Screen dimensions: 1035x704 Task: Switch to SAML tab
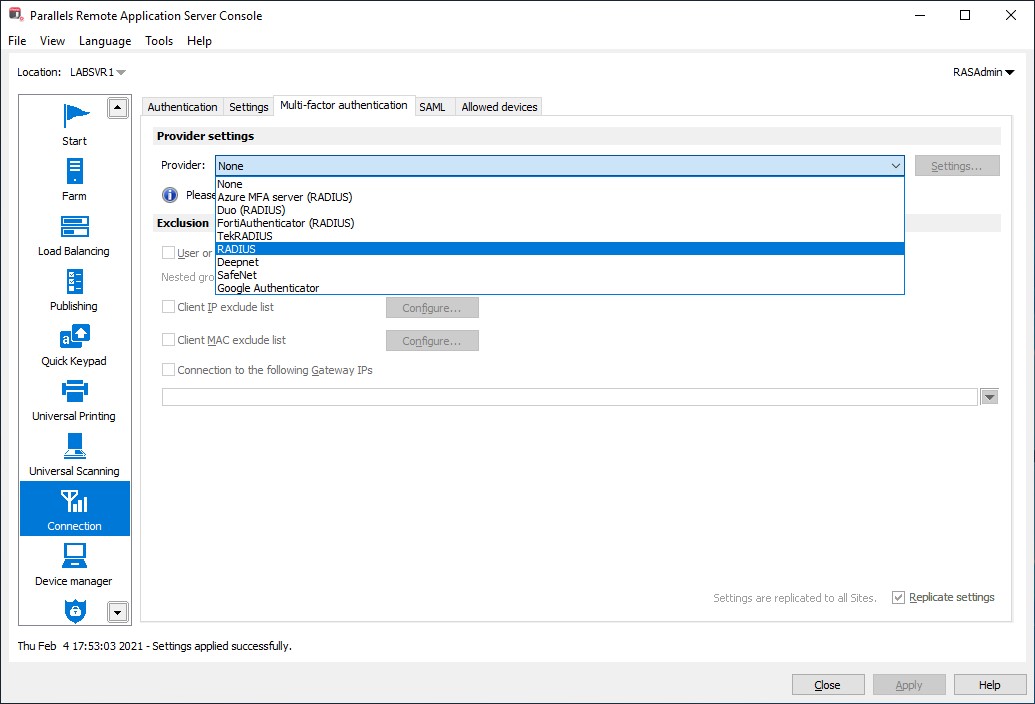click(432, 107)
